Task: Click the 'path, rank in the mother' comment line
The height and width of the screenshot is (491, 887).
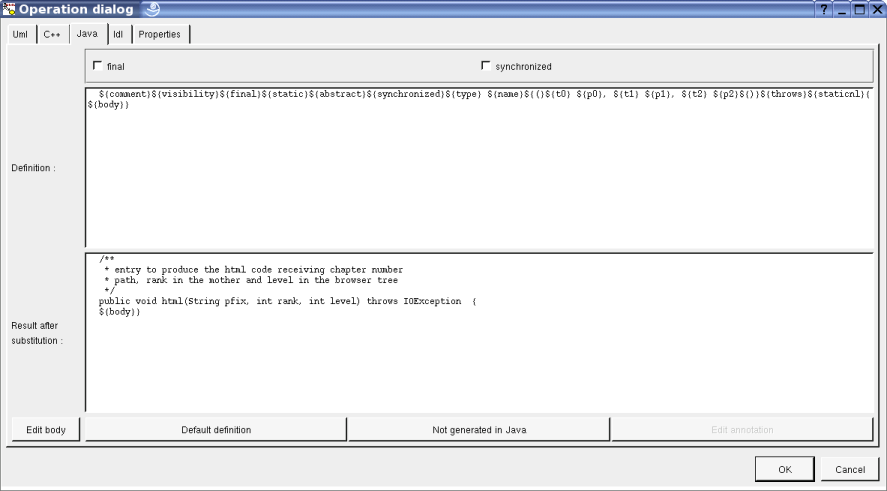Action: [251, 281]
